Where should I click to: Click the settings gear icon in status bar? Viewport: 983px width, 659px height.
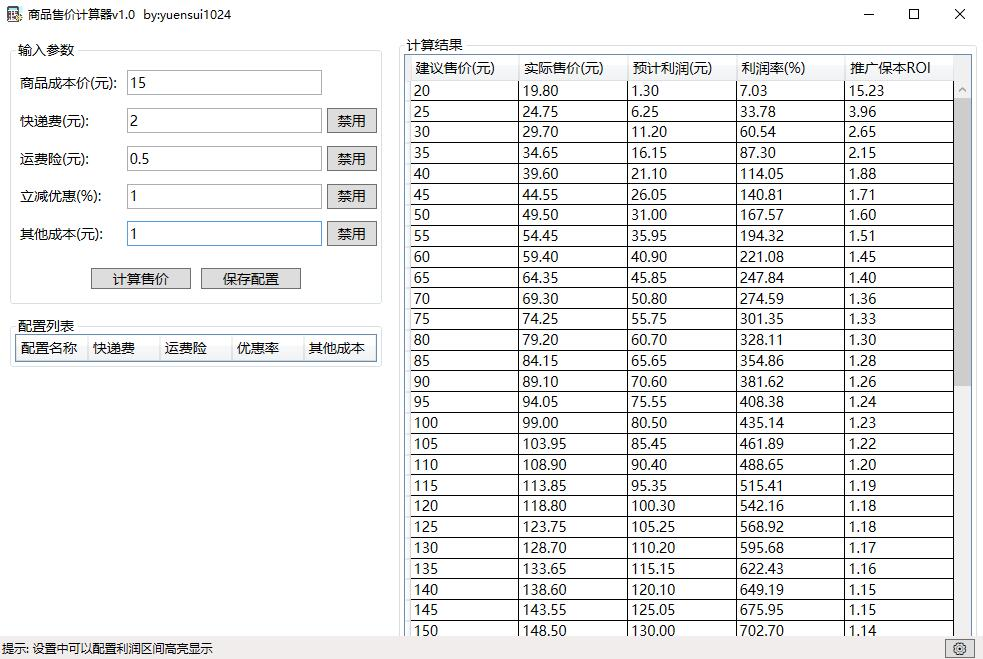[x=959, y=648]
